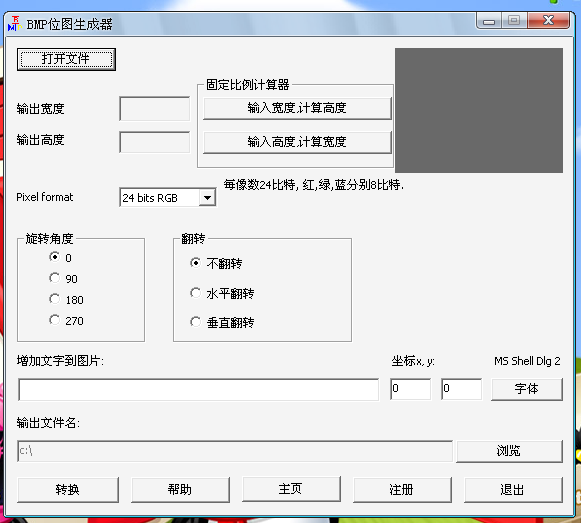Click the BMP generator app icon in title bar
581x523 pixels.
[x=14, y=24]
